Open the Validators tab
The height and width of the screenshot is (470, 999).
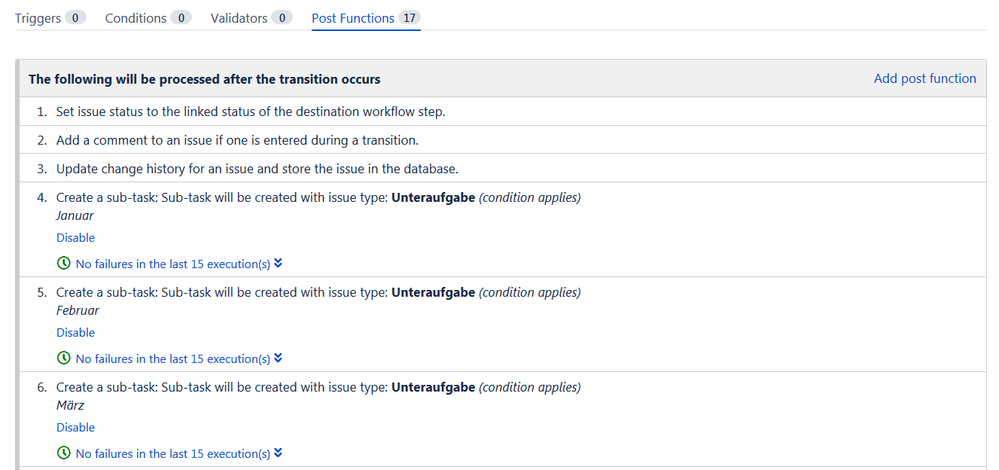251,18
